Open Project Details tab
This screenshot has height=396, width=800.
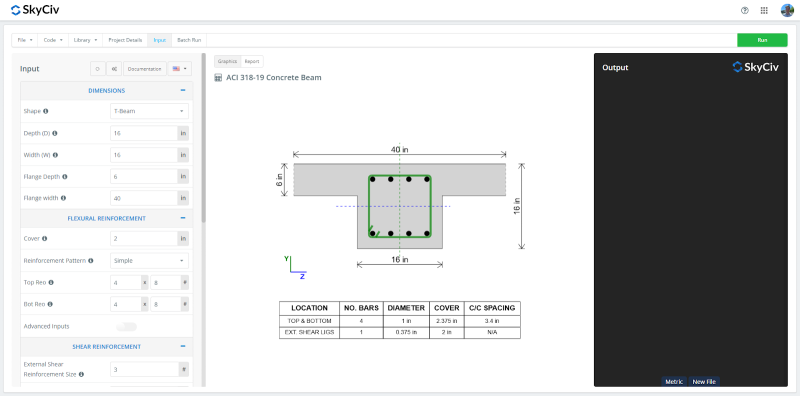pos(125,40)
